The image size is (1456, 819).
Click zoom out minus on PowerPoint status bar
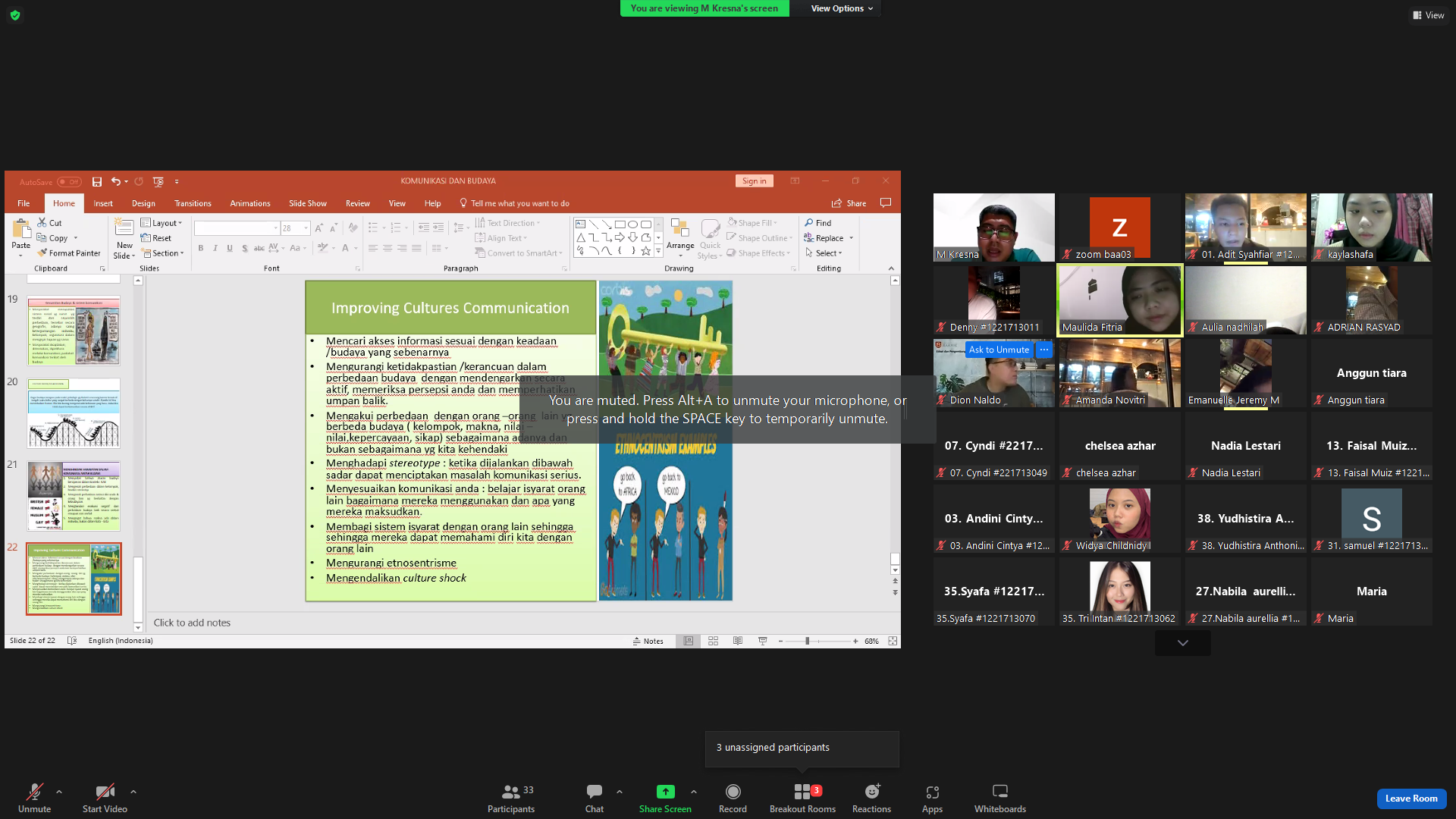pos(780,641)
